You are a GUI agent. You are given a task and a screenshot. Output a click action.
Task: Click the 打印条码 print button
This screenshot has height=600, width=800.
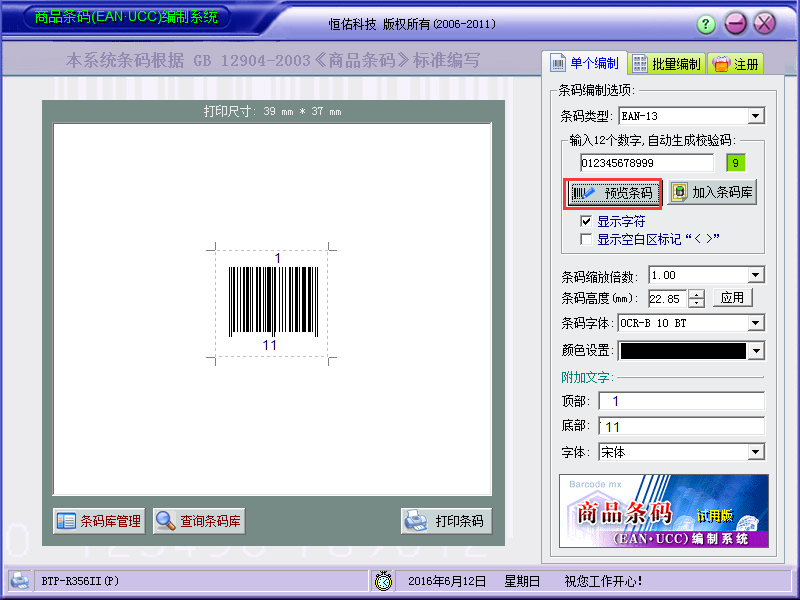pos(448,520)
